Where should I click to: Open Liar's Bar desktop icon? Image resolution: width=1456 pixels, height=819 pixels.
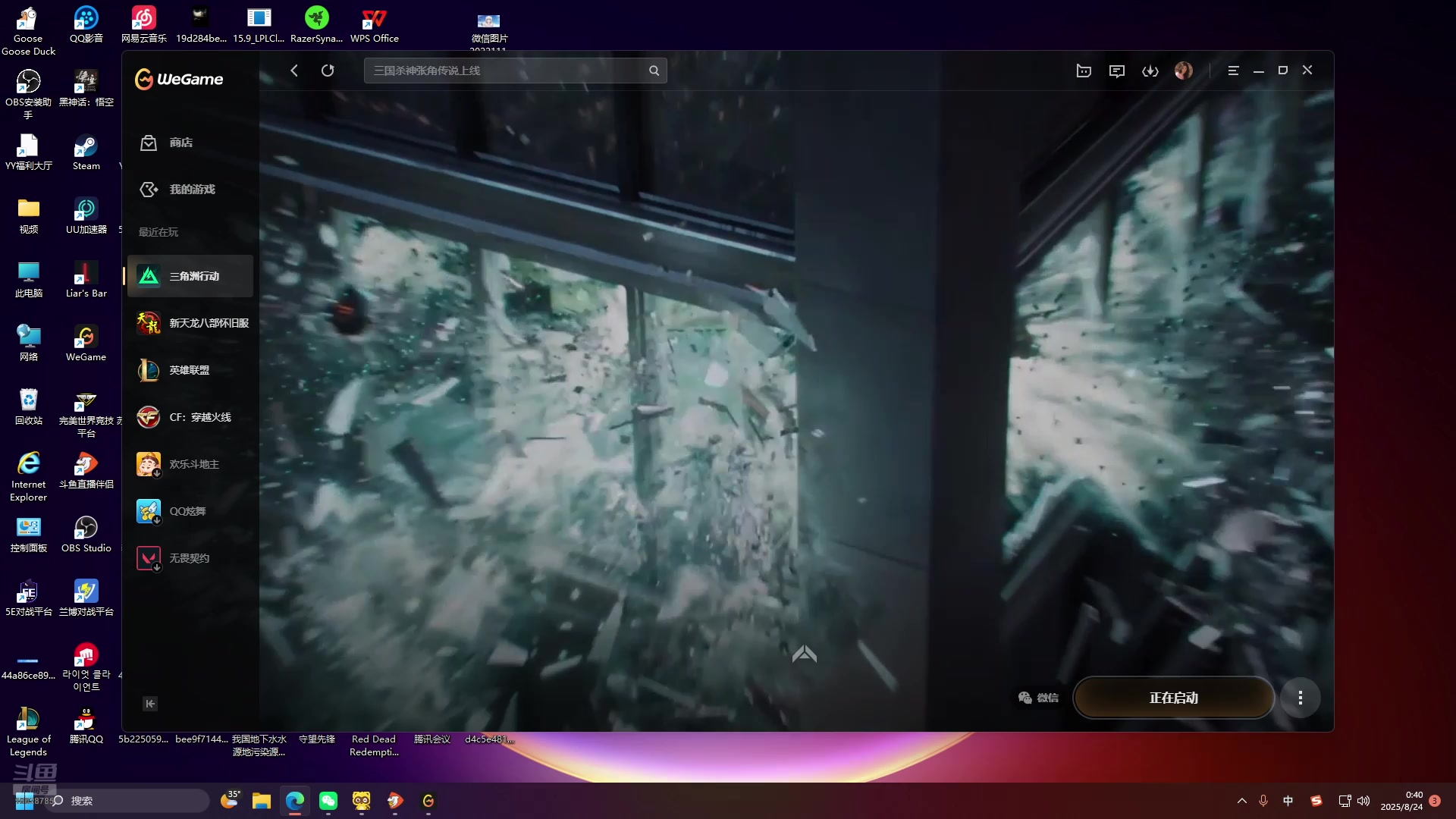(x=86, y=280)
